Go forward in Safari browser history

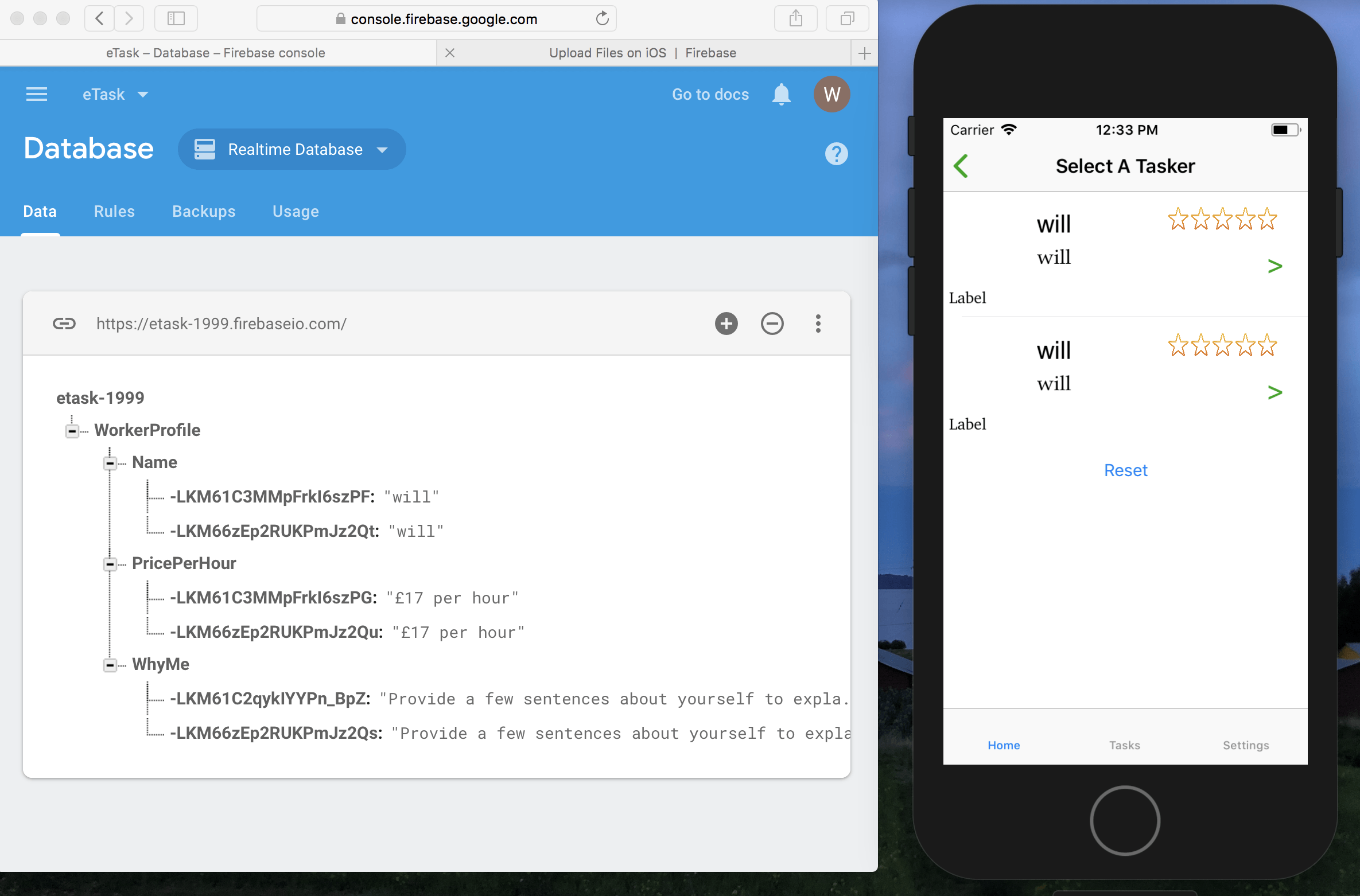pyautogui.click(x=129, y=19)
